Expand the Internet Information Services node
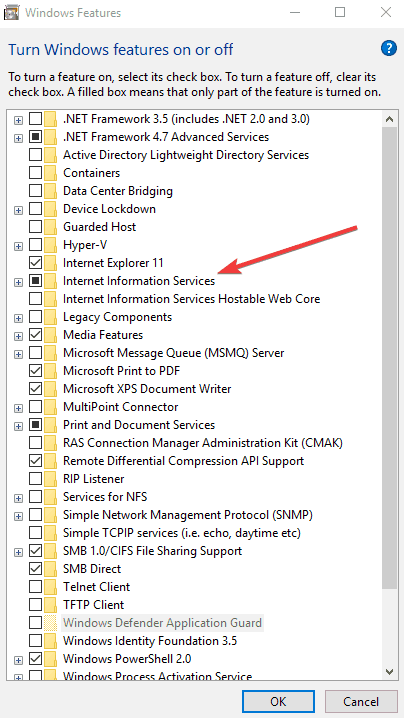The width and height of the screenshot is (404, 718). (18, 282)
